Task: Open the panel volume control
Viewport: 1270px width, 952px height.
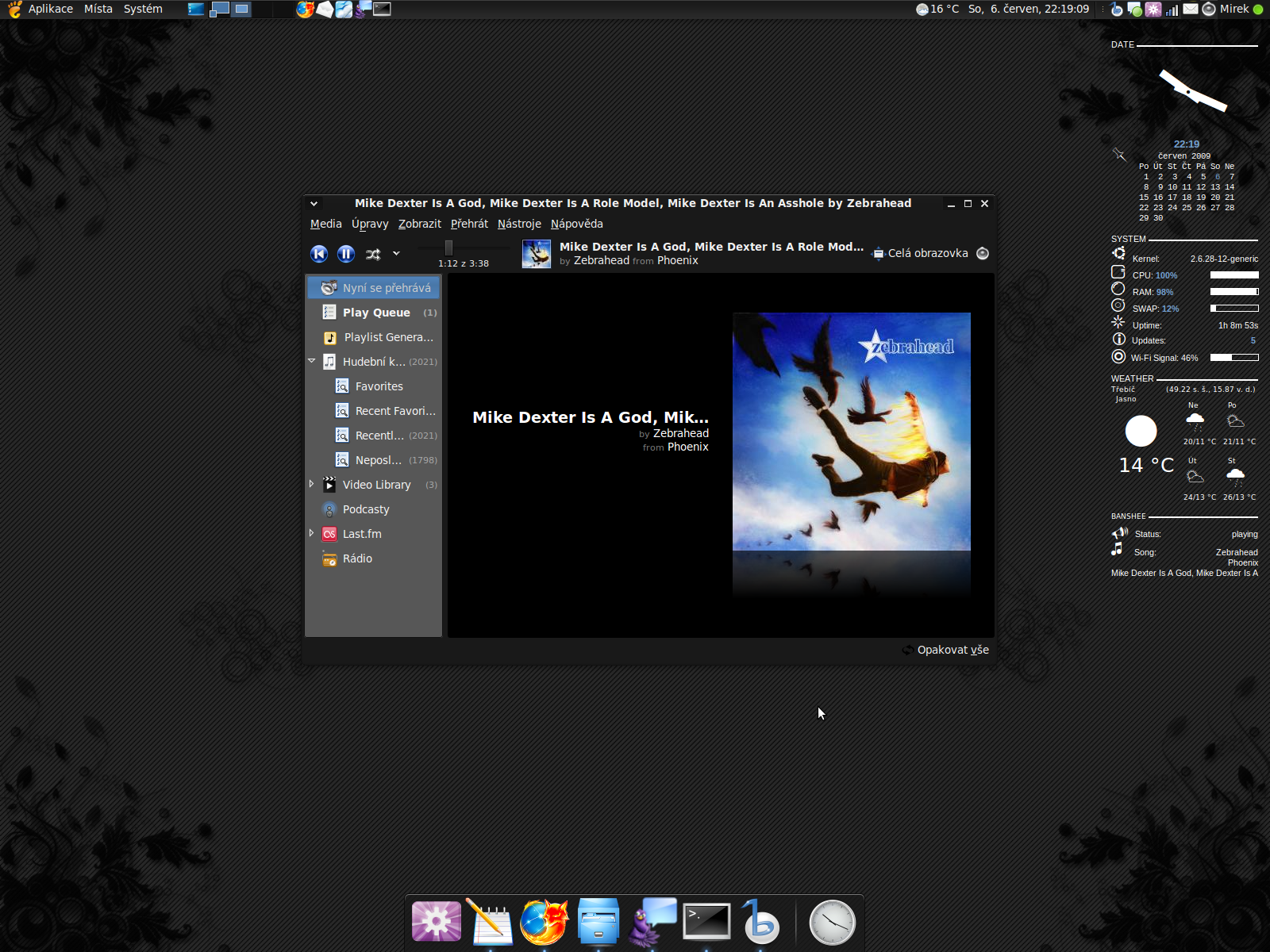Action: 1209,10
